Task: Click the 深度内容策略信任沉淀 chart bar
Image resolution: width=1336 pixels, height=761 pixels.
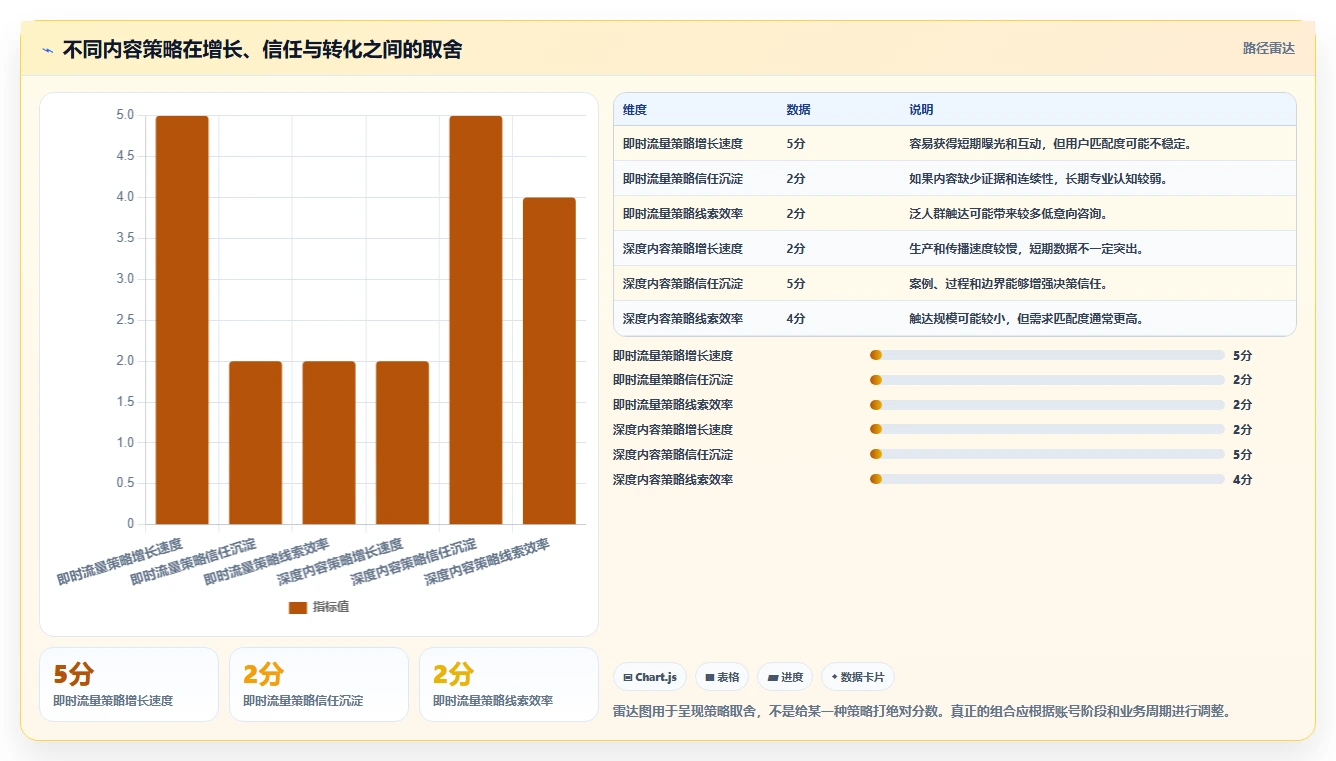Action: point(476,320)
